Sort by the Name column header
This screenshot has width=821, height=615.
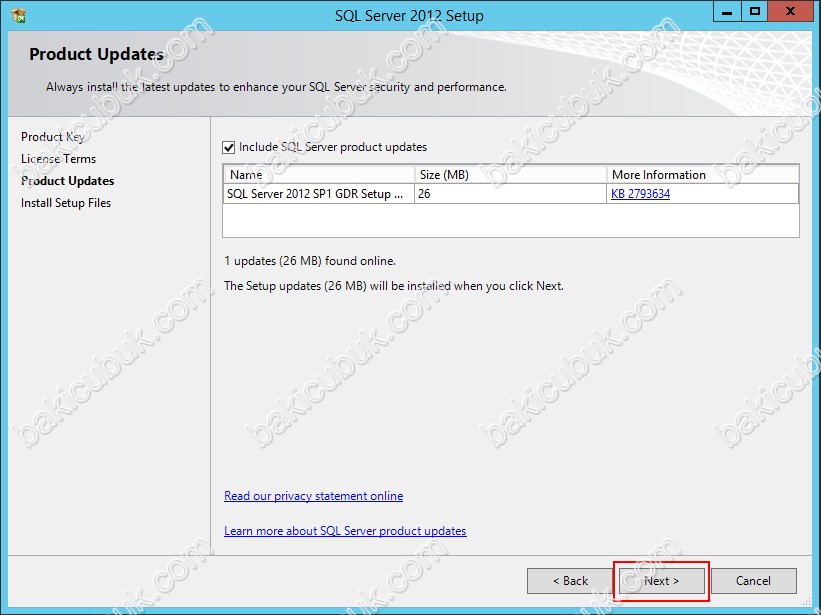pos(319,175)
